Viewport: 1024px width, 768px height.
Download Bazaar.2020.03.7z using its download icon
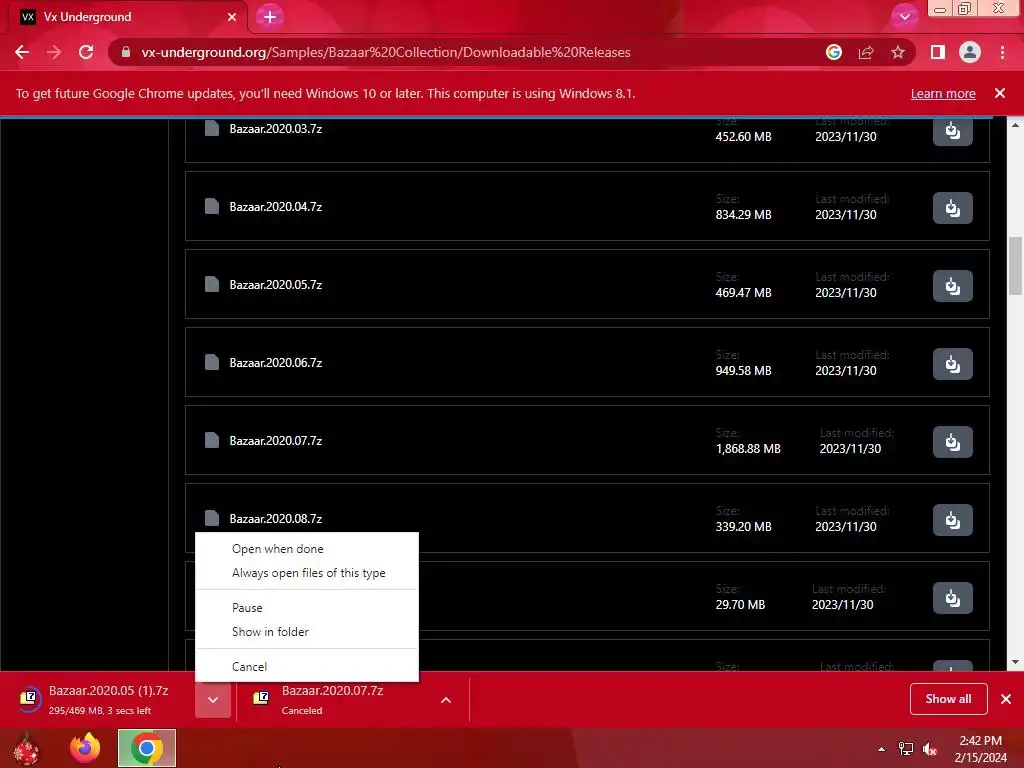tap(952, 131)
